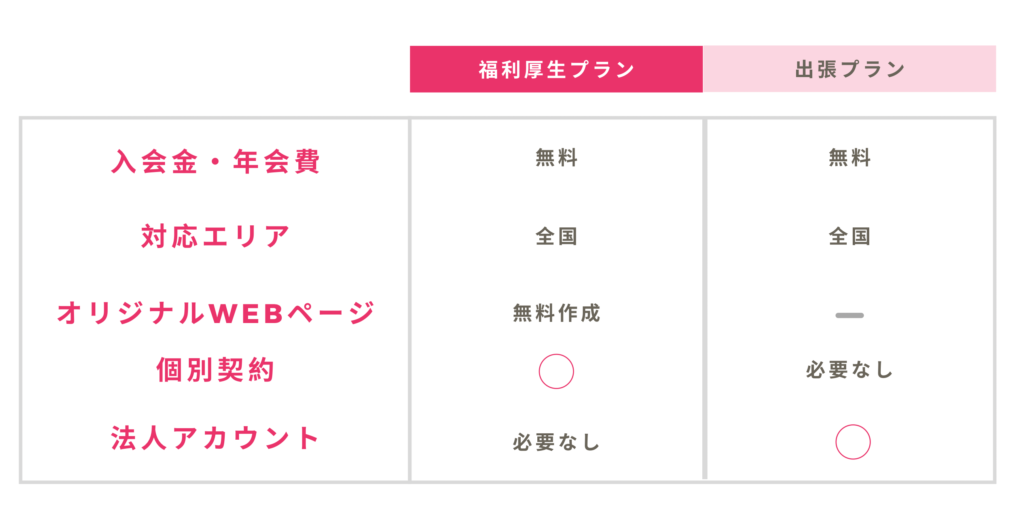This screenshot has height=514, width=1024.
Task: Click the 無料作成 cell text
Action: (556, 313)
